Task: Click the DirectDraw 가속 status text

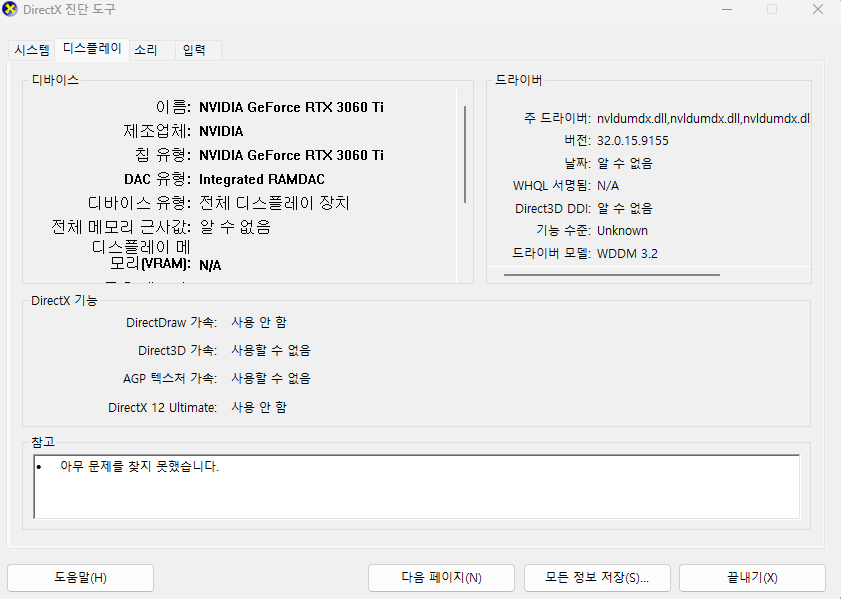Action: pyautogui.click(x=259, y=322)
